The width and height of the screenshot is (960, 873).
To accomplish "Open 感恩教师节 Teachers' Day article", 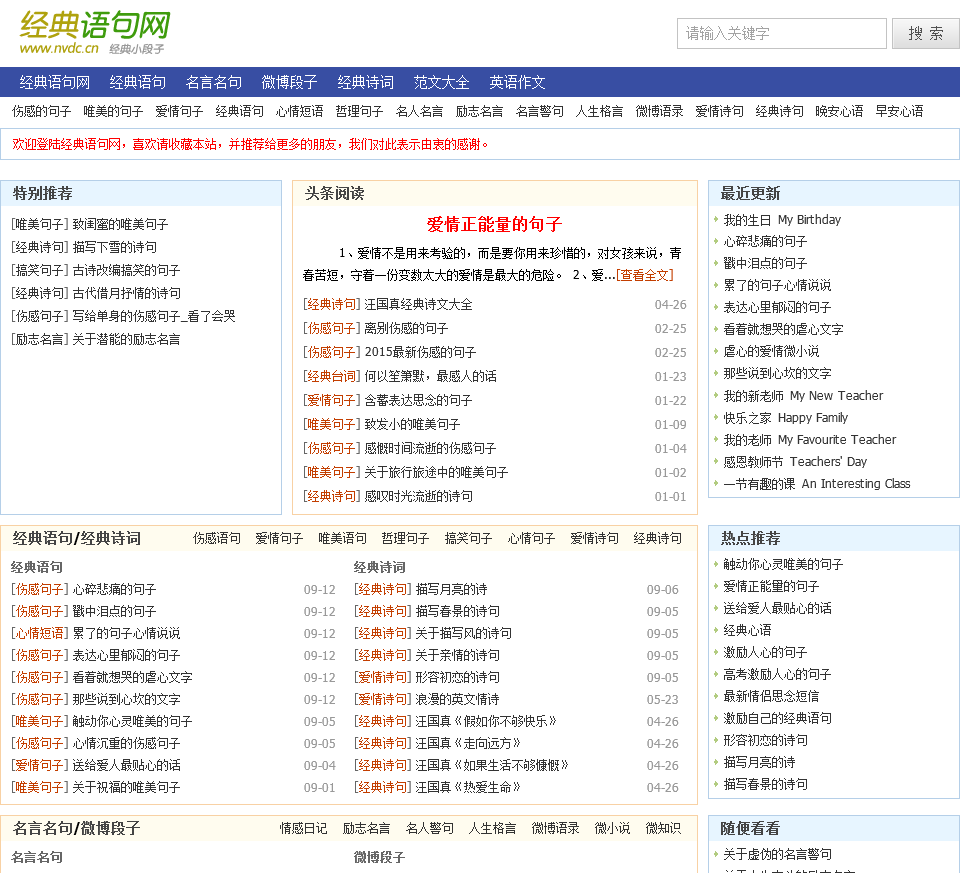I will [x=795, y=462].
